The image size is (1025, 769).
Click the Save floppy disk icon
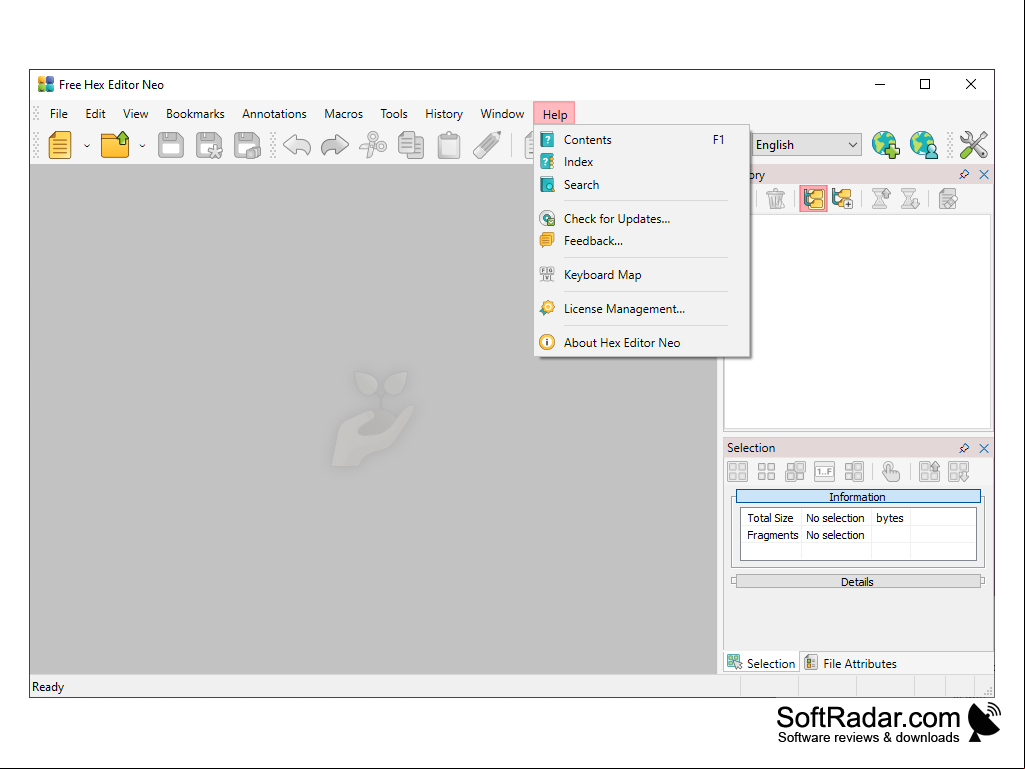(171, 145)
